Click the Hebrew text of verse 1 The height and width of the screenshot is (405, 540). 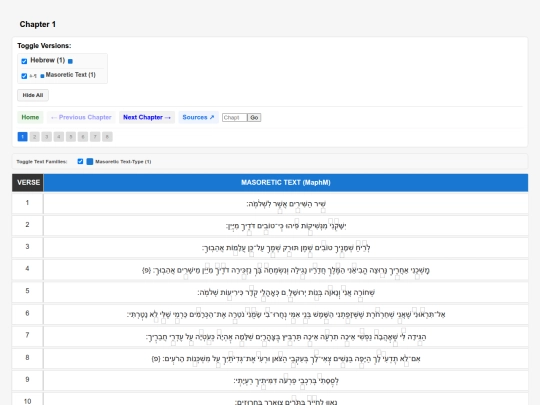coord(286,204)
